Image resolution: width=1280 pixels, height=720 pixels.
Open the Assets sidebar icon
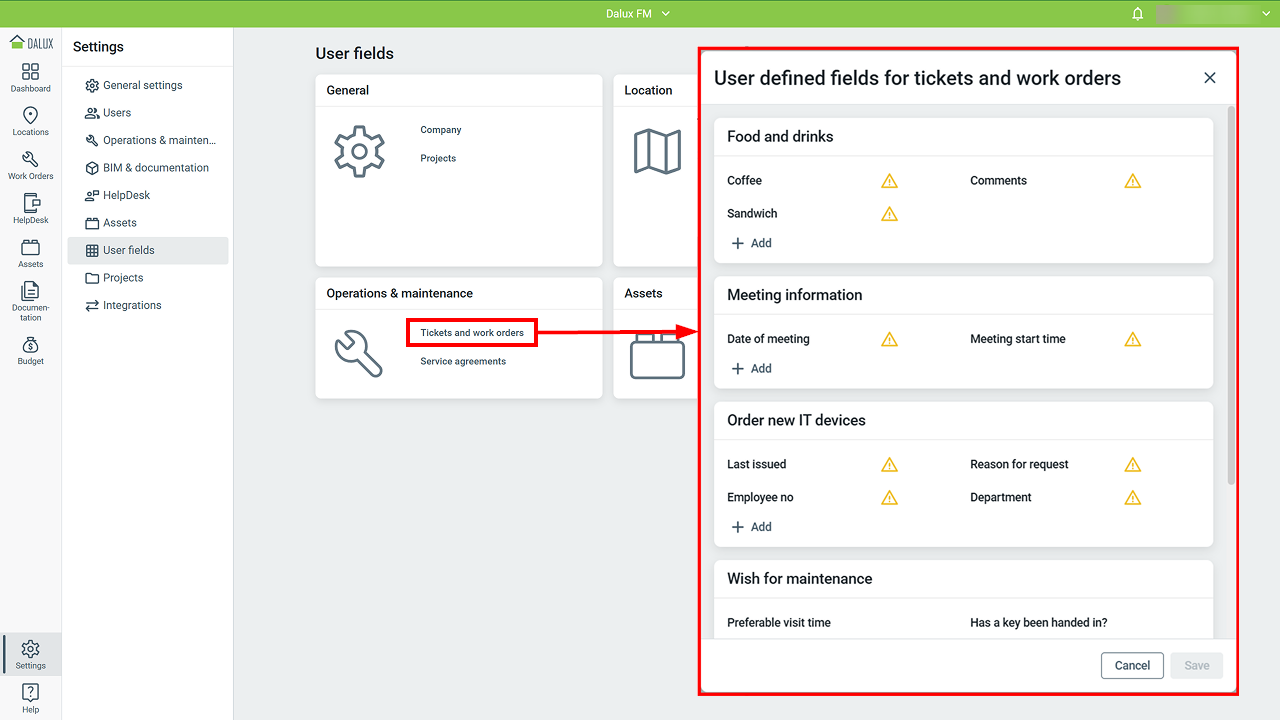(x=30, y=253)
